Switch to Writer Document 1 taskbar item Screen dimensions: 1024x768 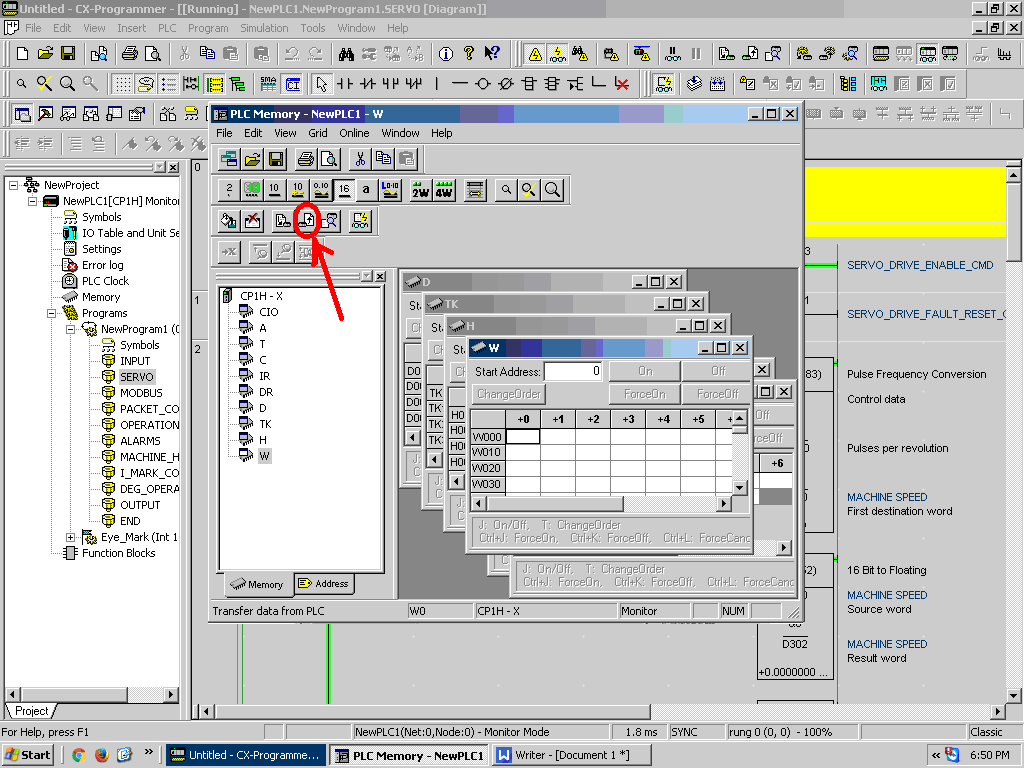571,755
